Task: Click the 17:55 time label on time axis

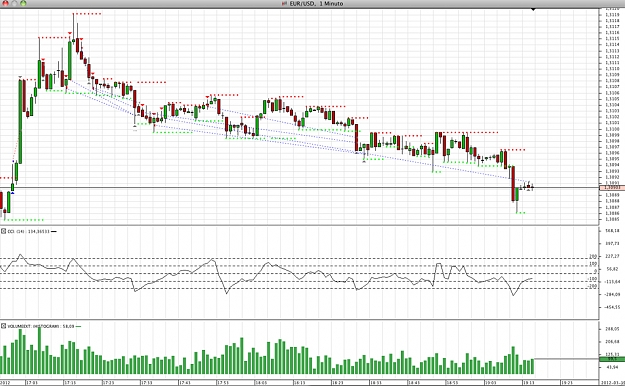Action: [x=223, y=383]
